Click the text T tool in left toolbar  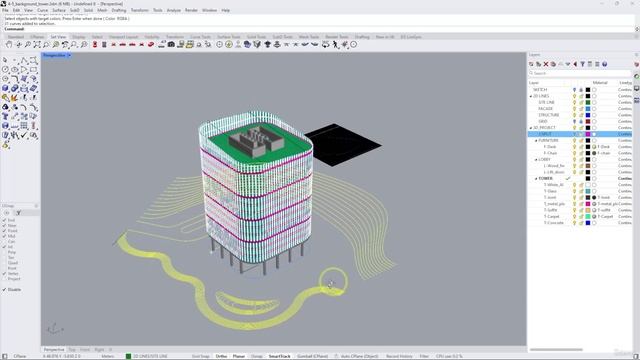point(5,116)
